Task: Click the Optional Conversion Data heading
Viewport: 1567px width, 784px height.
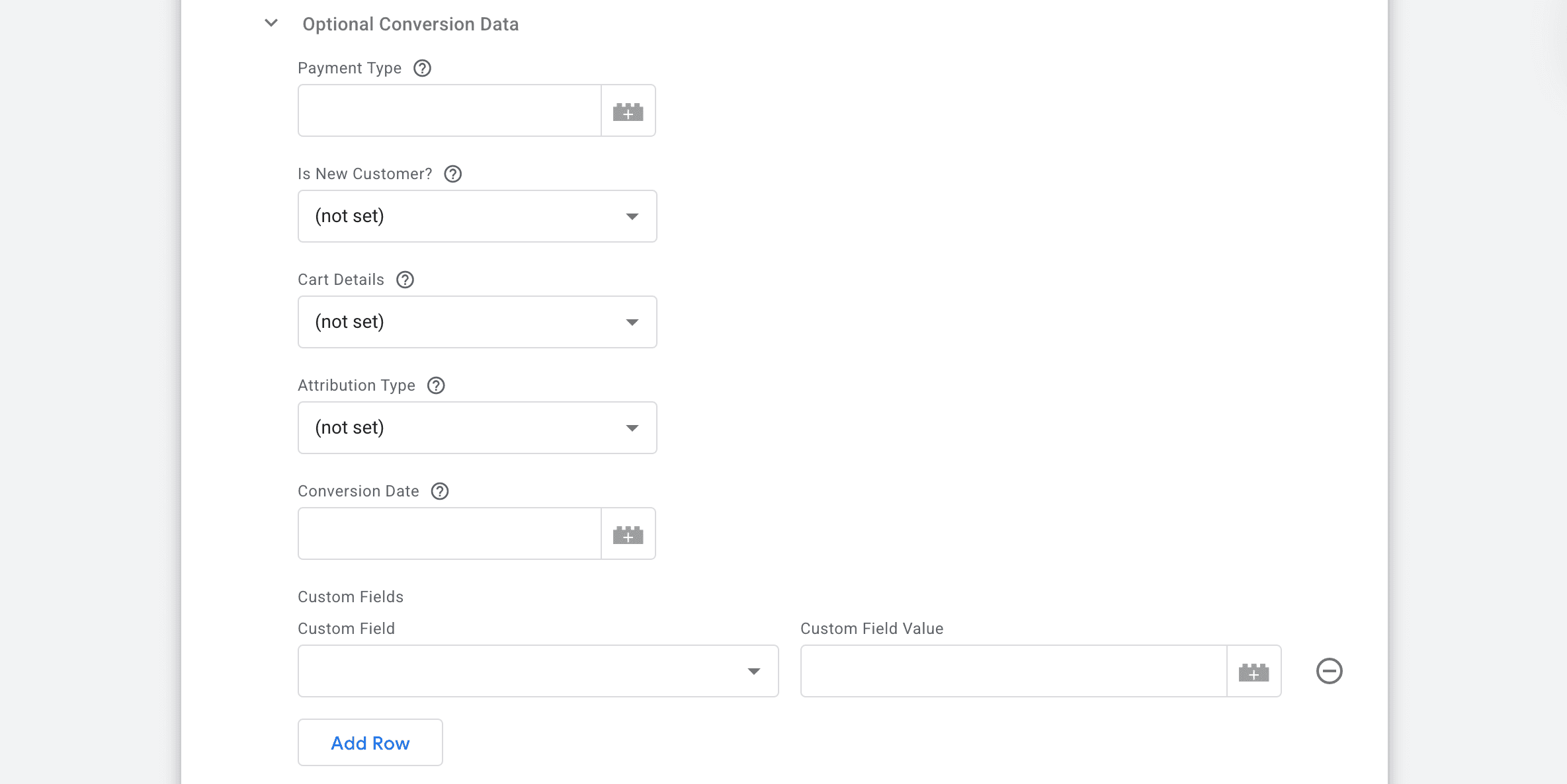Action: 411,24
